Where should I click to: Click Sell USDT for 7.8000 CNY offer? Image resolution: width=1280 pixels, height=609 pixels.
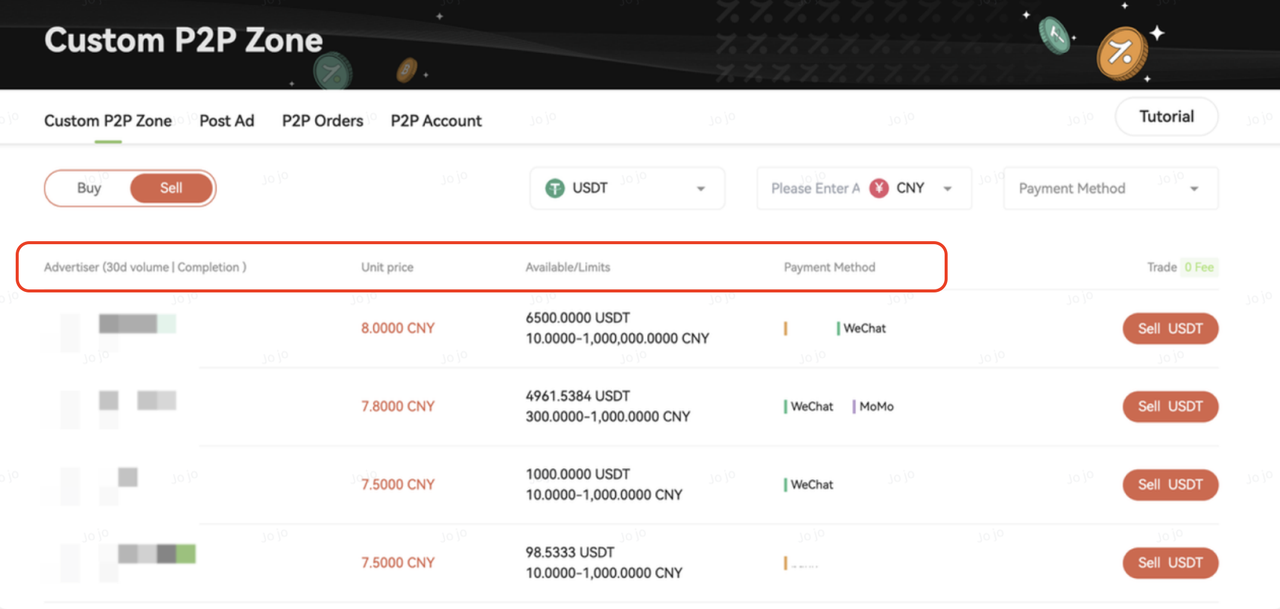(1170, 406)
